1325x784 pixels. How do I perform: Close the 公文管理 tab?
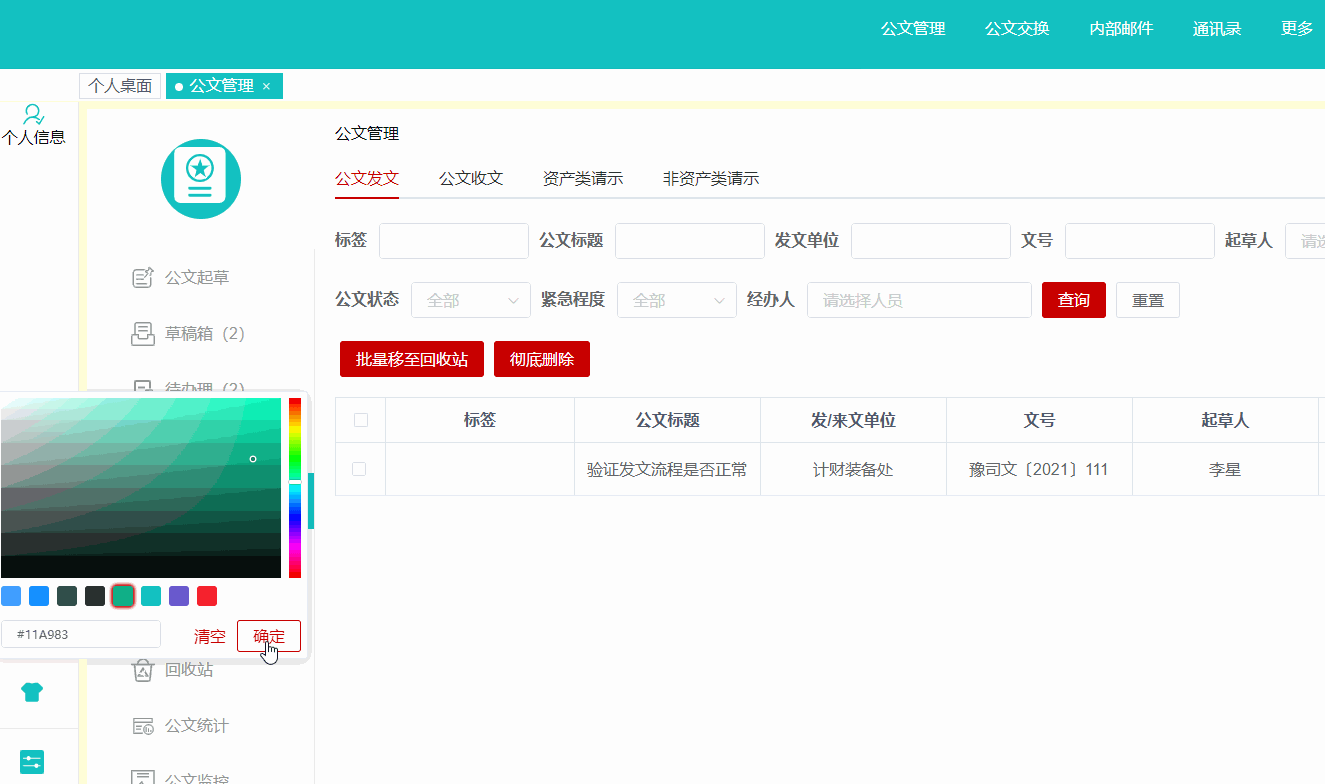click(266, 86)
